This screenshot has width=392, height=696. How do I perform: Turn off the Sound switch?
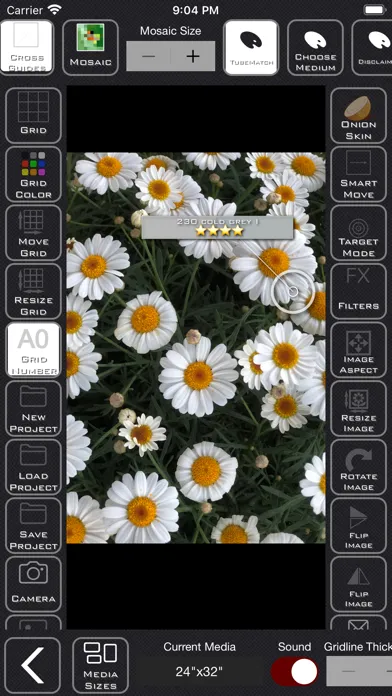point(294,671)
